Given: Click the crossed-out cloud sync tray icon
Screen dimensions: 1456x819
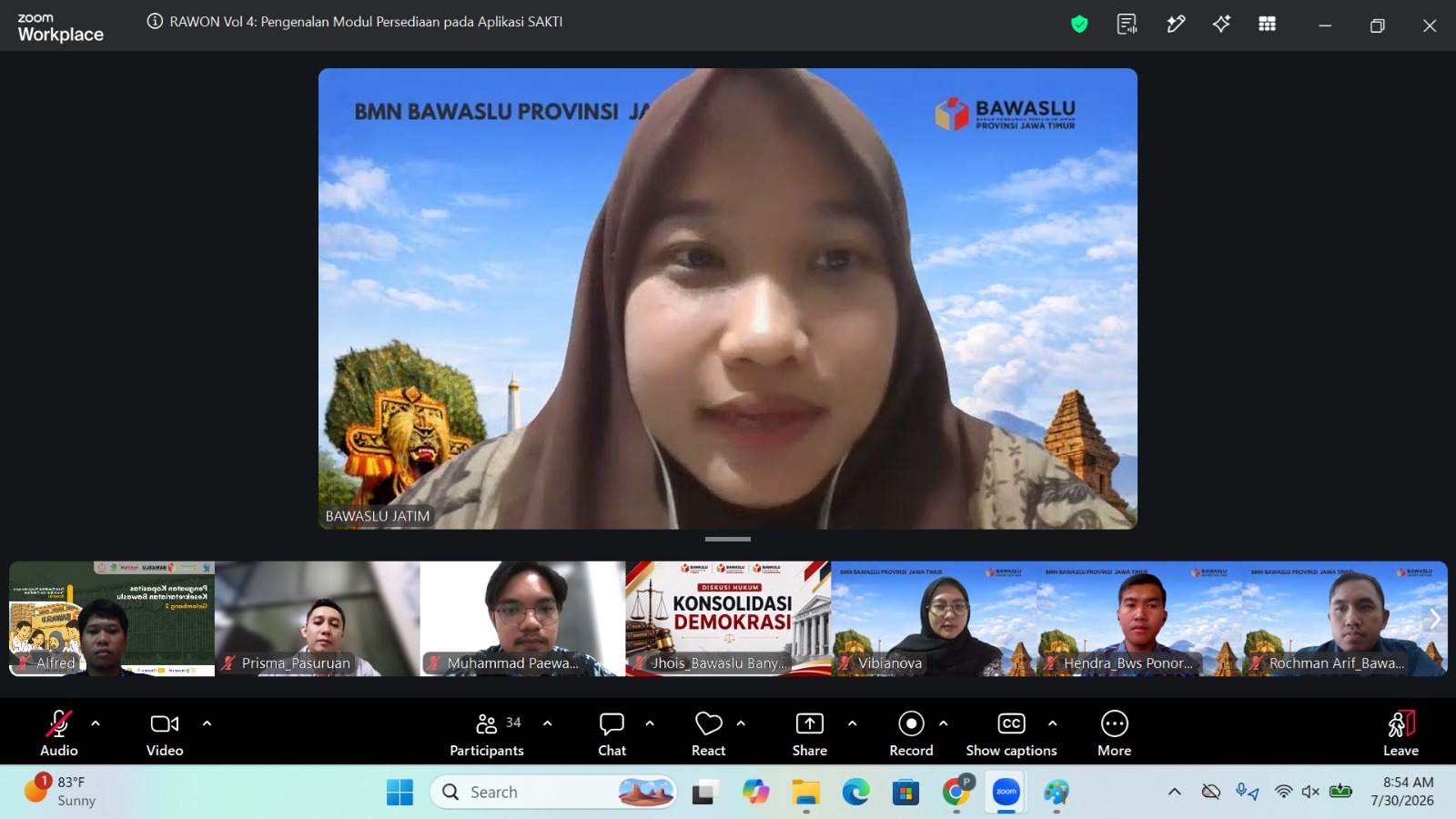Looking at the screenshot, I should click(1210, 792).
